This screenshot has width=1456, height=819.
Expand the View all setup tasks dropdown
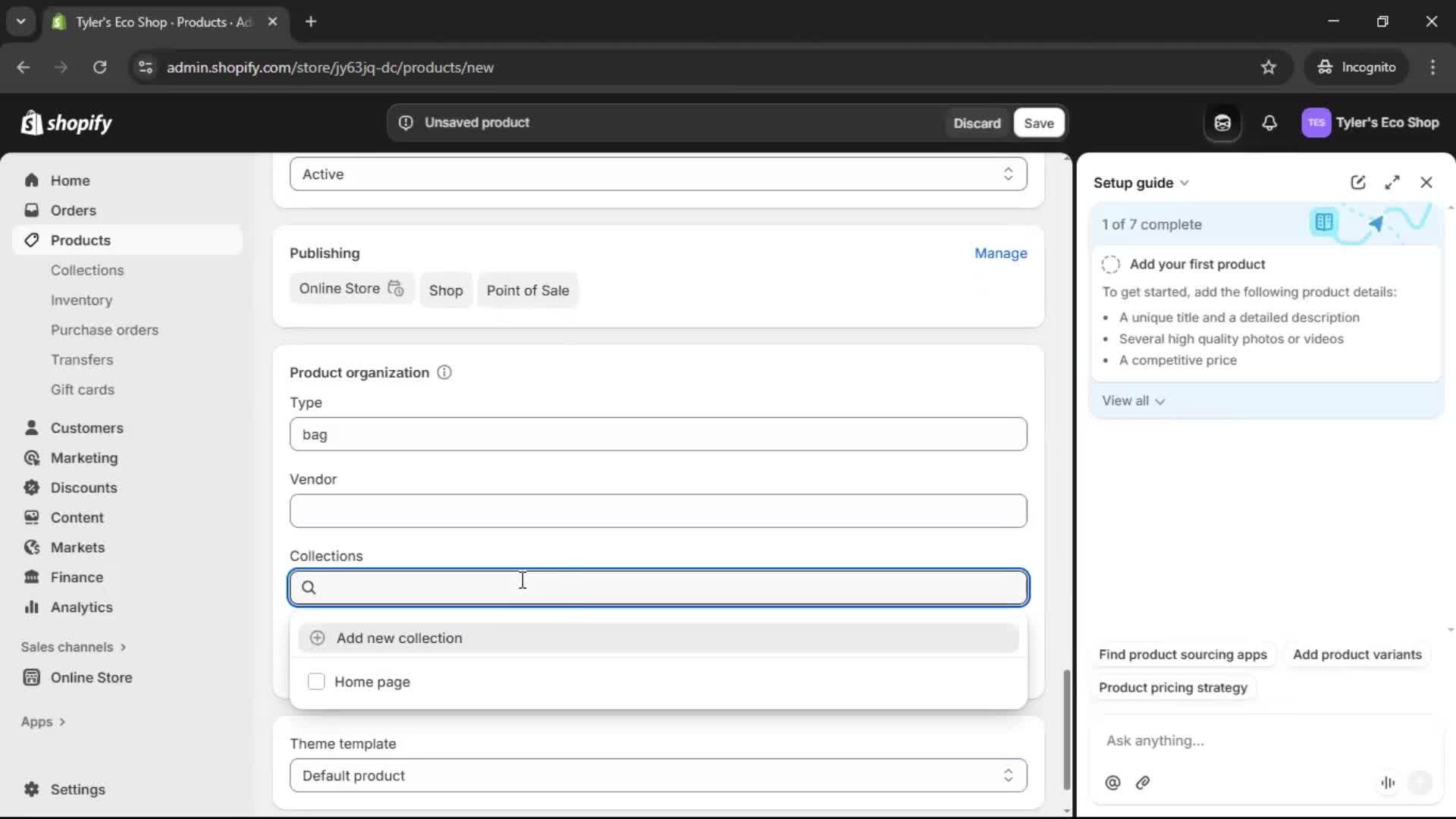[1134, 400]
